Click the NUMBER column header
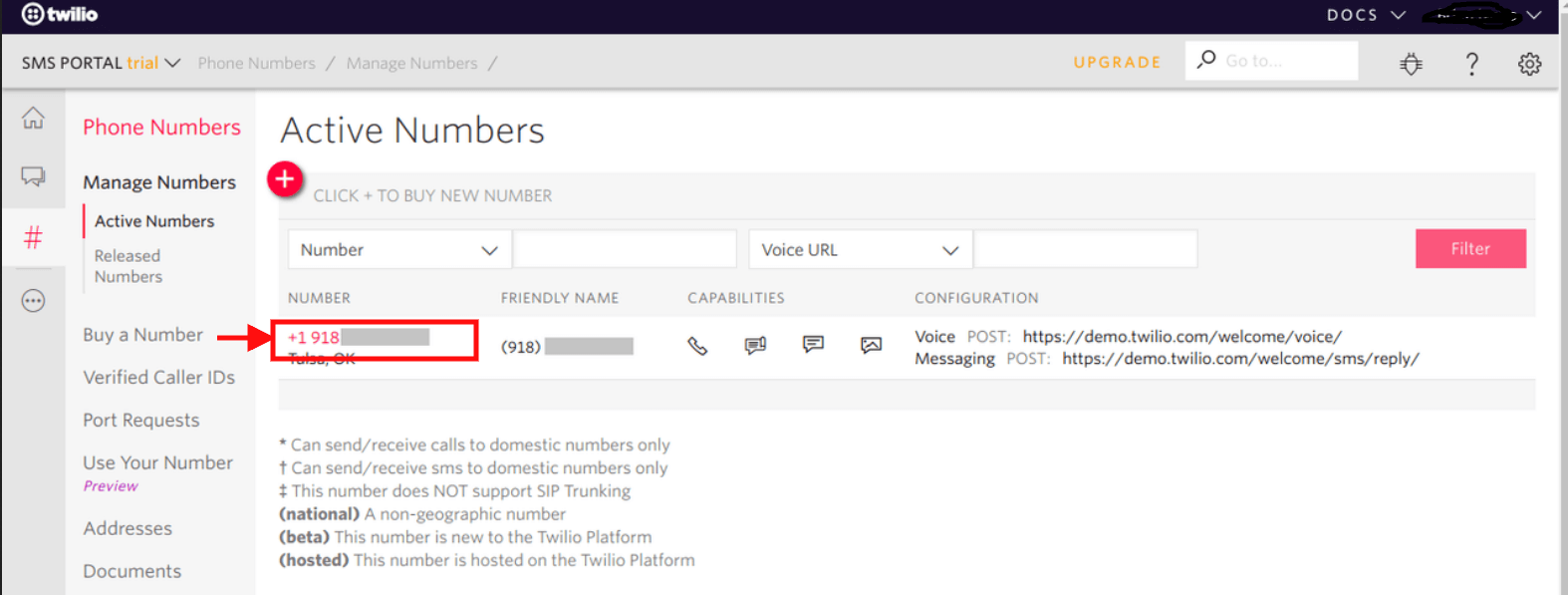This screenshot has height=595, width=1568. (319, 298)
